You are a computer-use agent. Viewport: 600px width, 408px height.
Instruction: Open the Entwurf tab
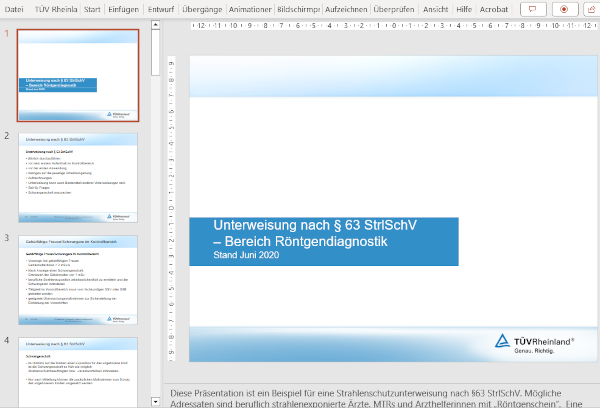tap(160, 8)
